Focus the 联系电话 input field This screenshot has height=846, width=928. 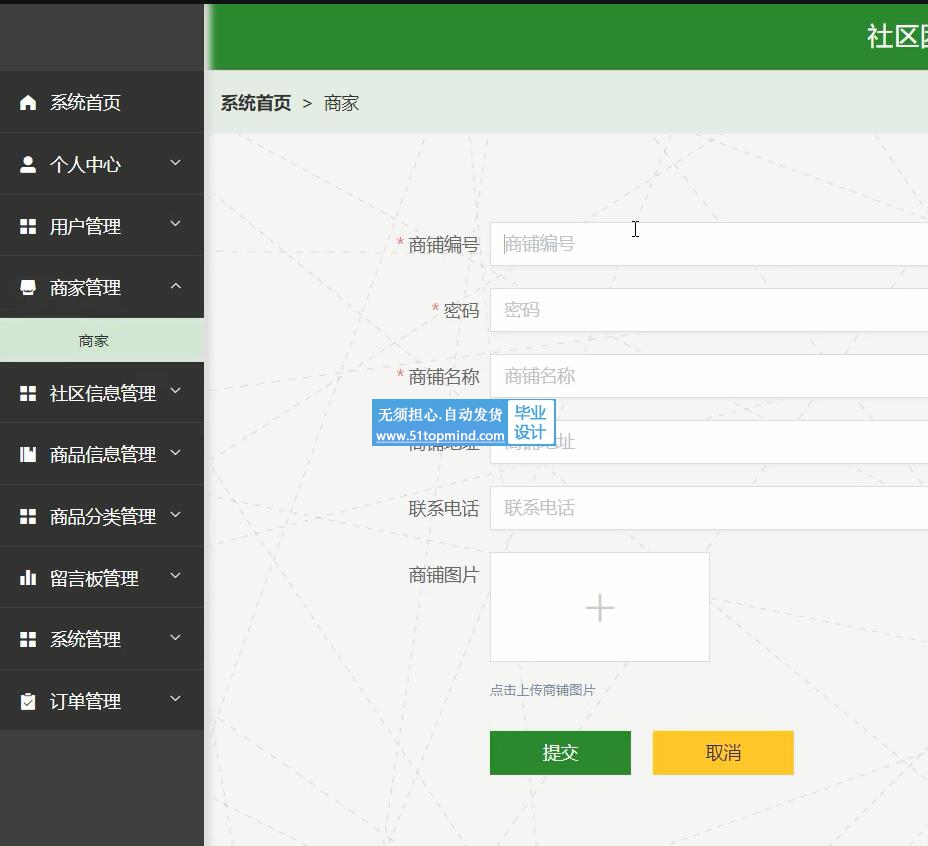(709, 508)
